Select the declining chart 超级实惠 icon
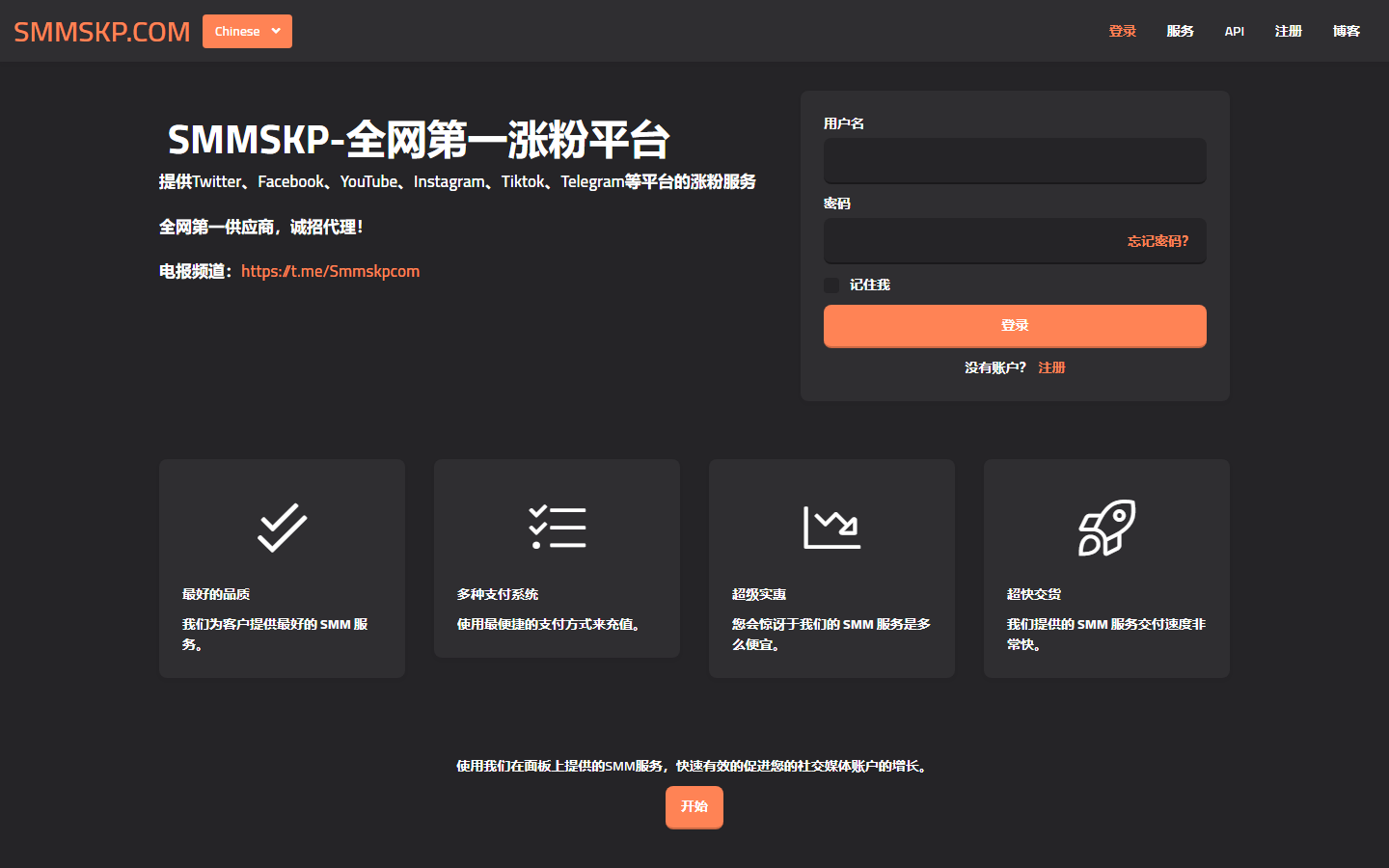Screen dimensions: 1389x868 (831, 528)
